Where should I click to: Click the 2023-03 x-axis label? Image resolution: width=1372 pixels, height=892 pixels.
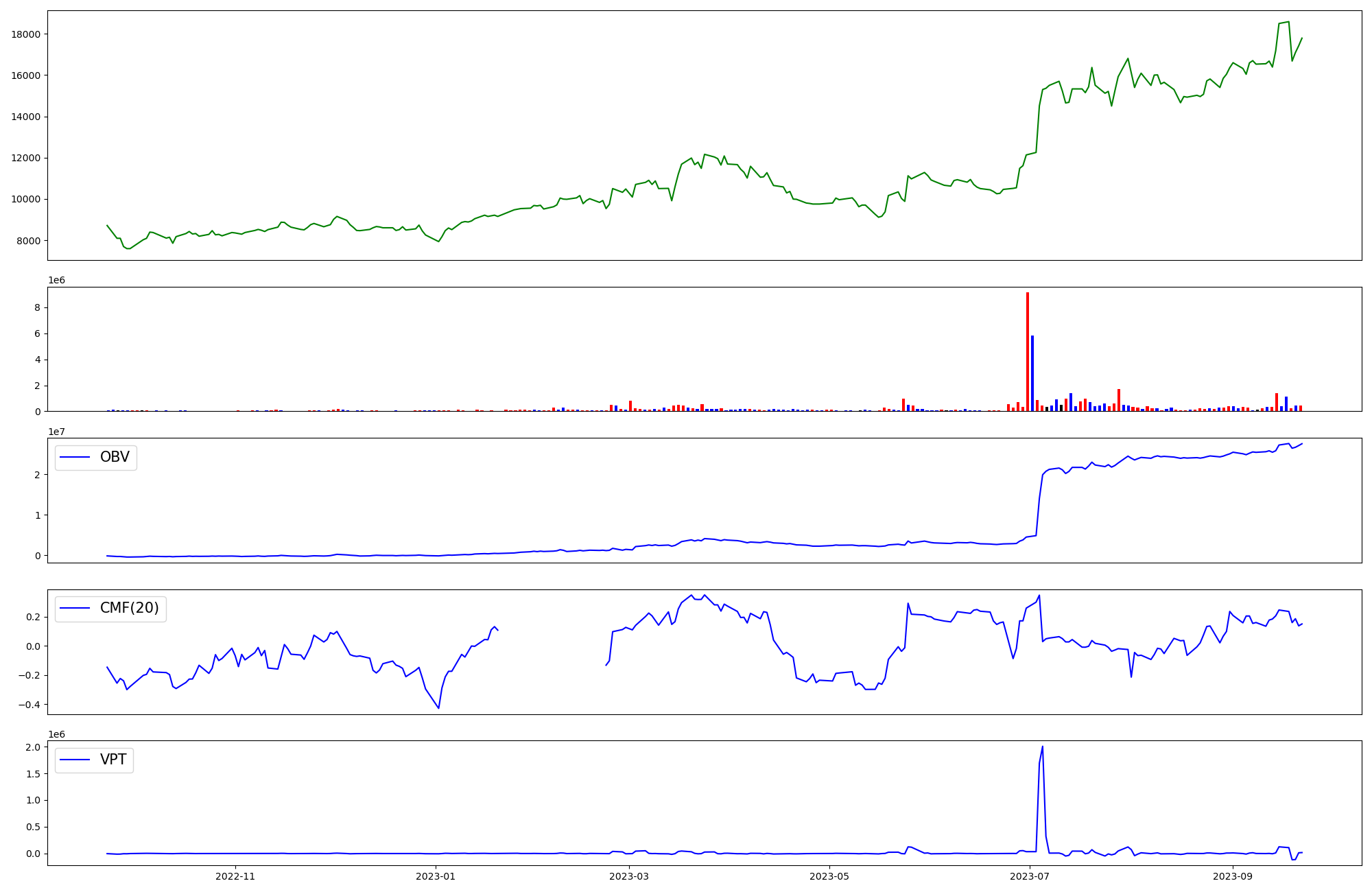pos(629,876)
